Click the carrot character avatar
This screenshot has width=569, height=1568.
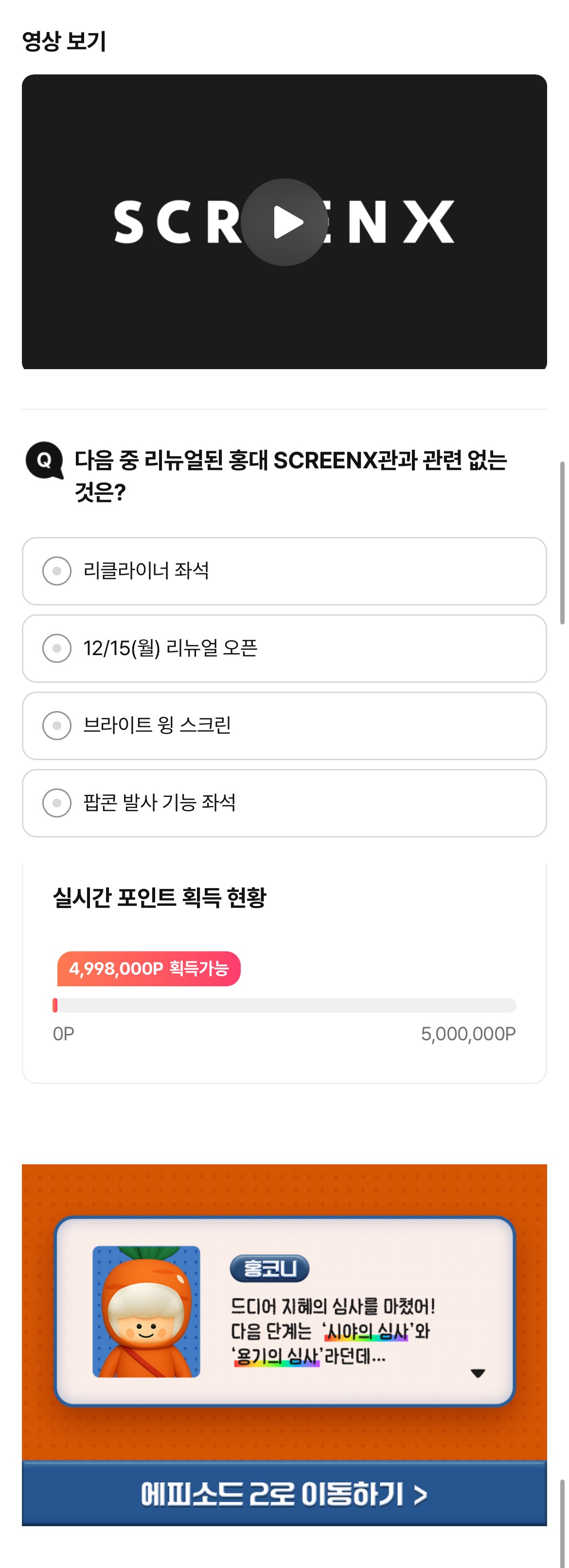[146, 1311]
